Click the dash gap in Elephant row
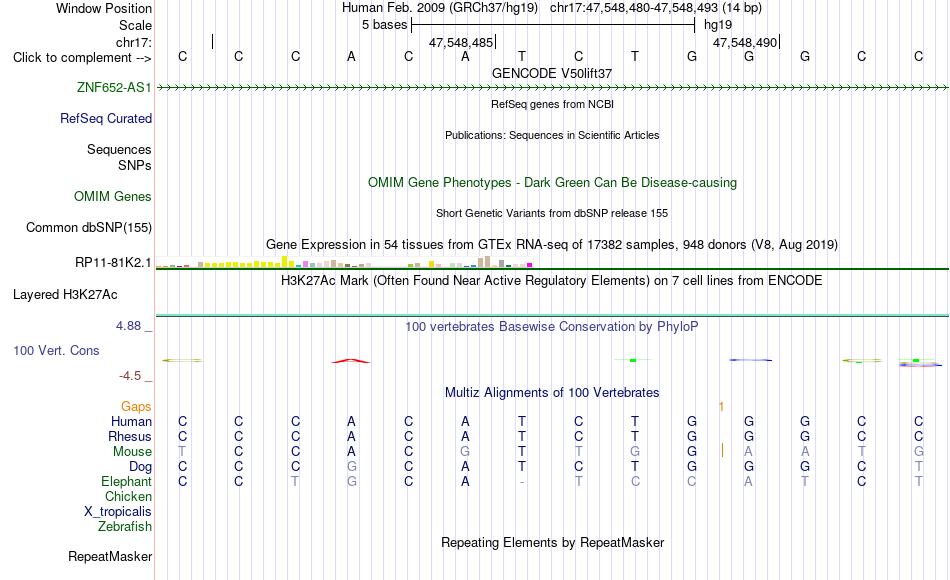 [x=522, y=482]
